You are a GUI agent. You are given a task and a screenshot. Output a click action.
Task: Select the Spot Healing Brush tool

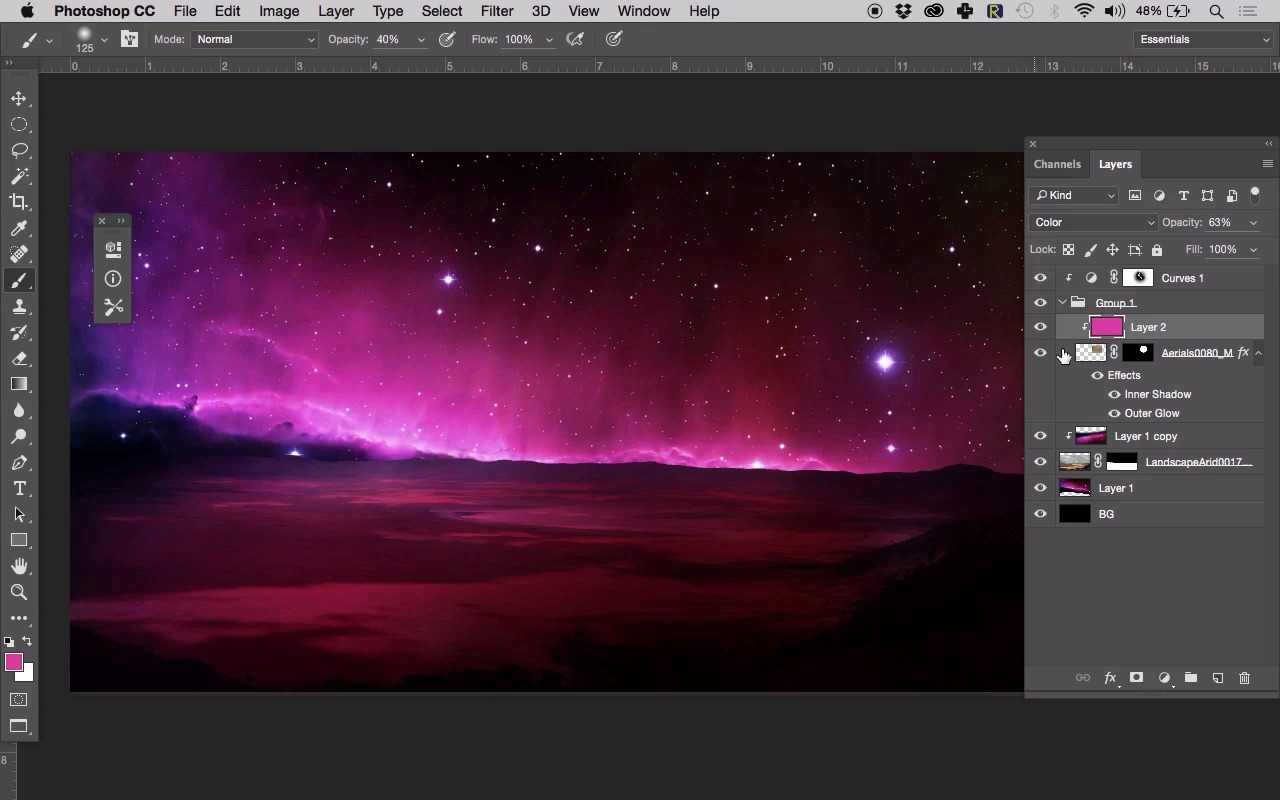point(19,254)
